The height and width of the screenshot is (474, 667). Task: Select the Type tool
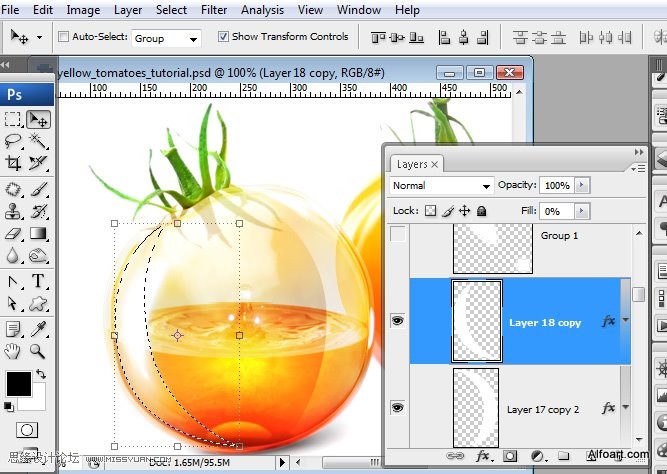click(x=38, y=281)
